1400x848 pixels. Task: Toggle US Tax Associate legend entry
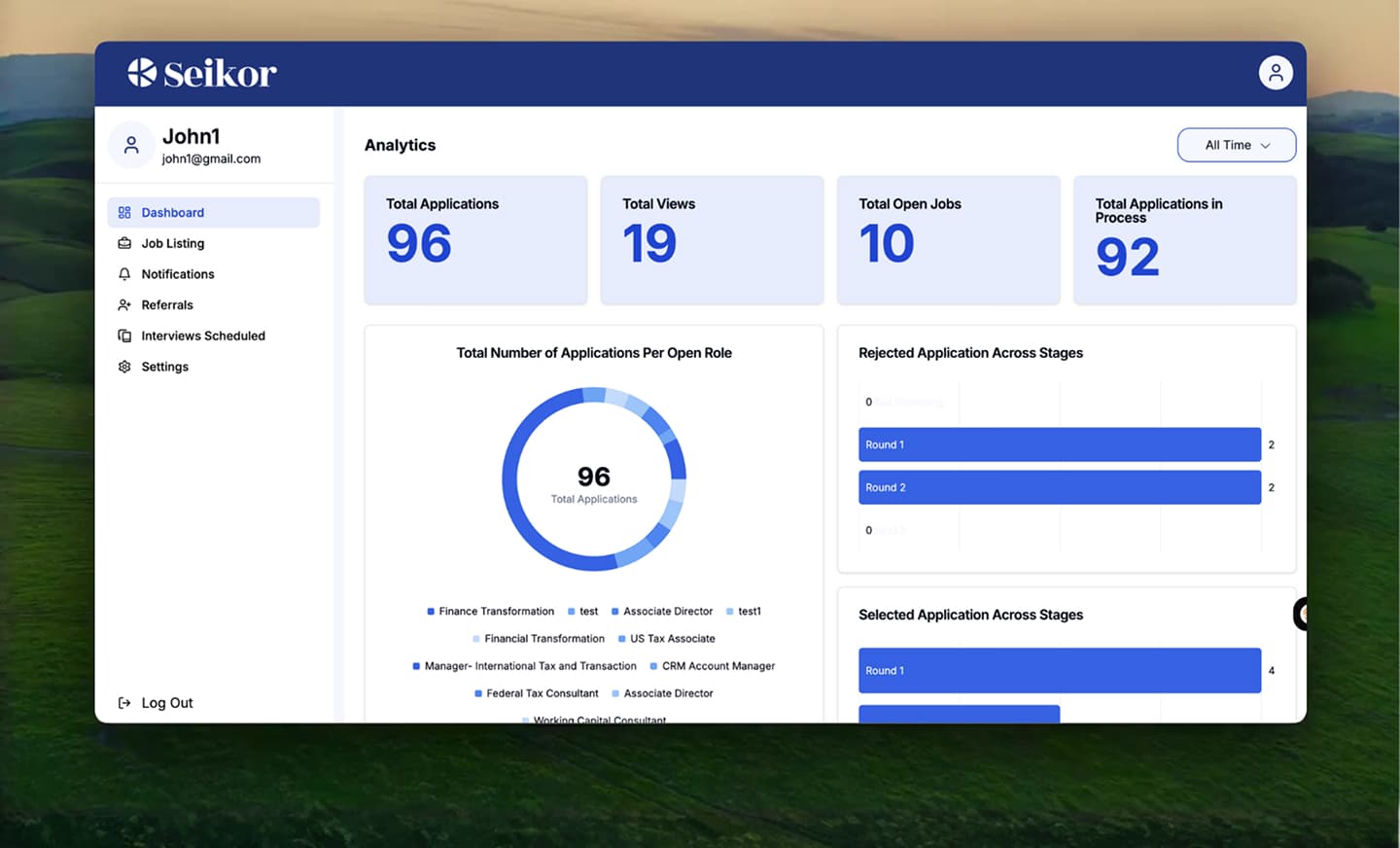(x=672, y=639)
